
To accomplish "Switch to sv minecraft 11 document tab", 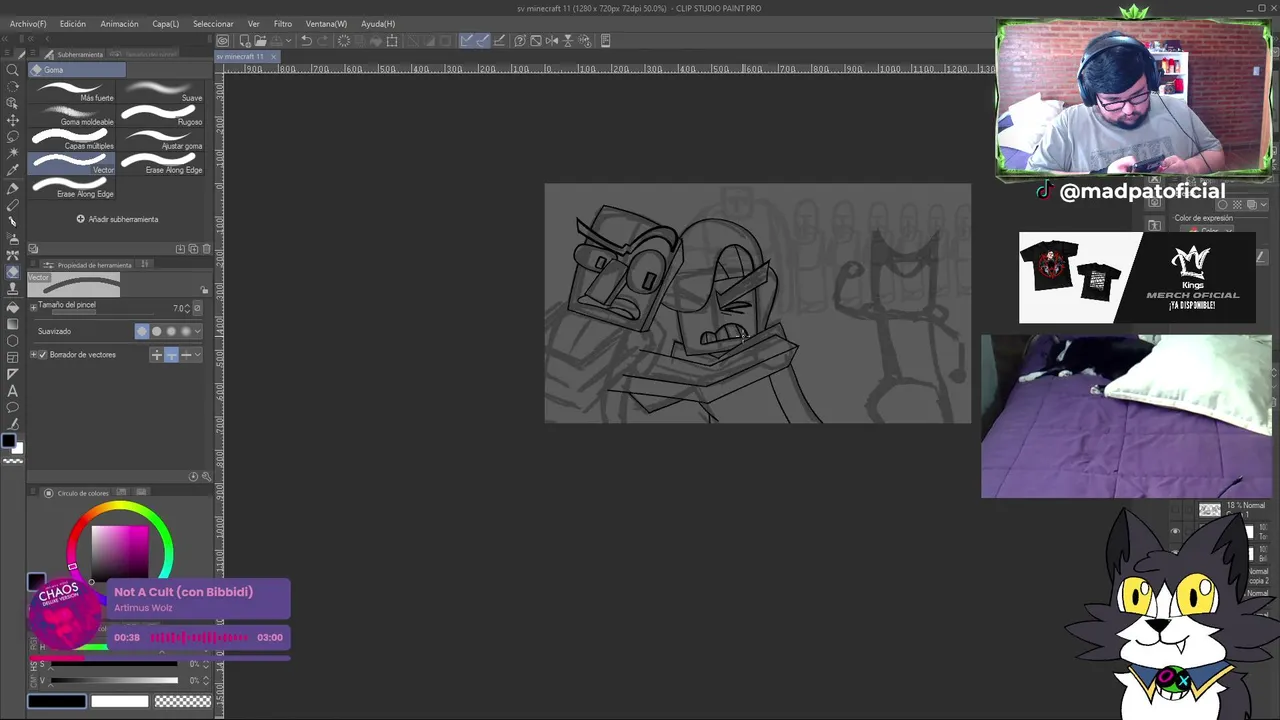I will click(x=242, y=56).
